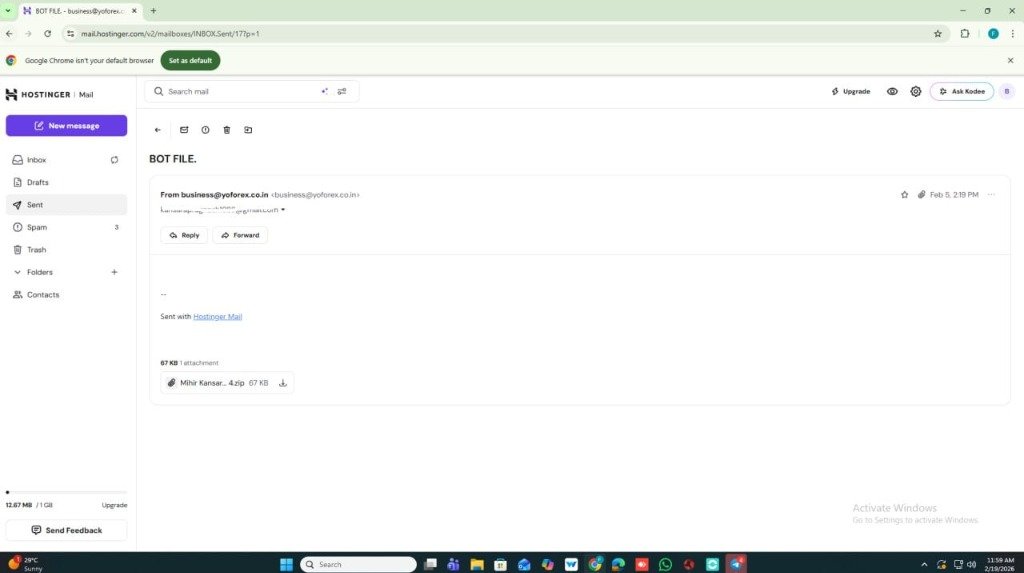Click Upgrade link next to storage usage
This screenshot has height=573, width=1024.
tap(114, 505)
